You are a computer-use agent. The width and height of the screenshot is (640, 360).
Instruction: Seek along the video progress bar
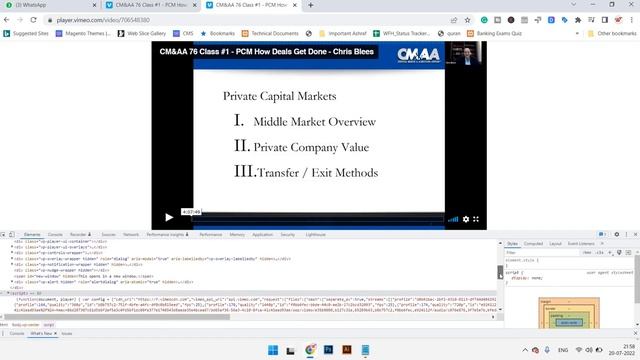coord(318,219)
